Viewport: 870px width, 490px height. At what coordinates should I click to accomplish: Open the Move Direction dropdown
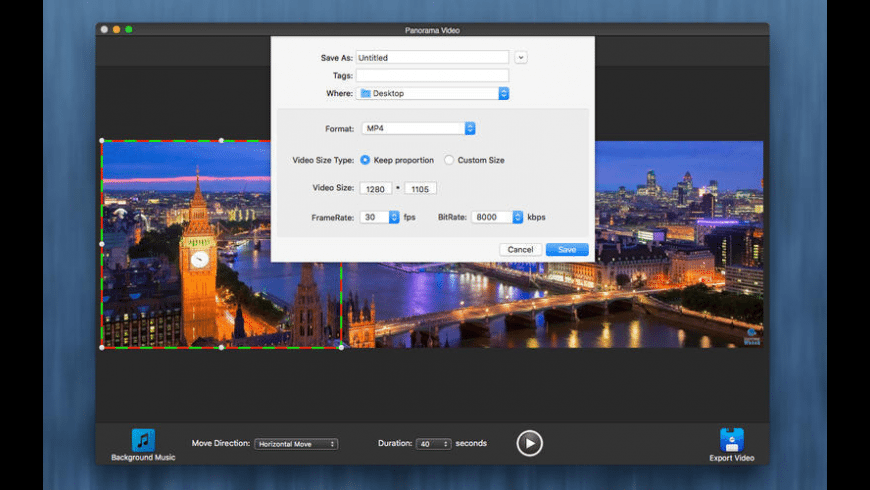(296, 444)
